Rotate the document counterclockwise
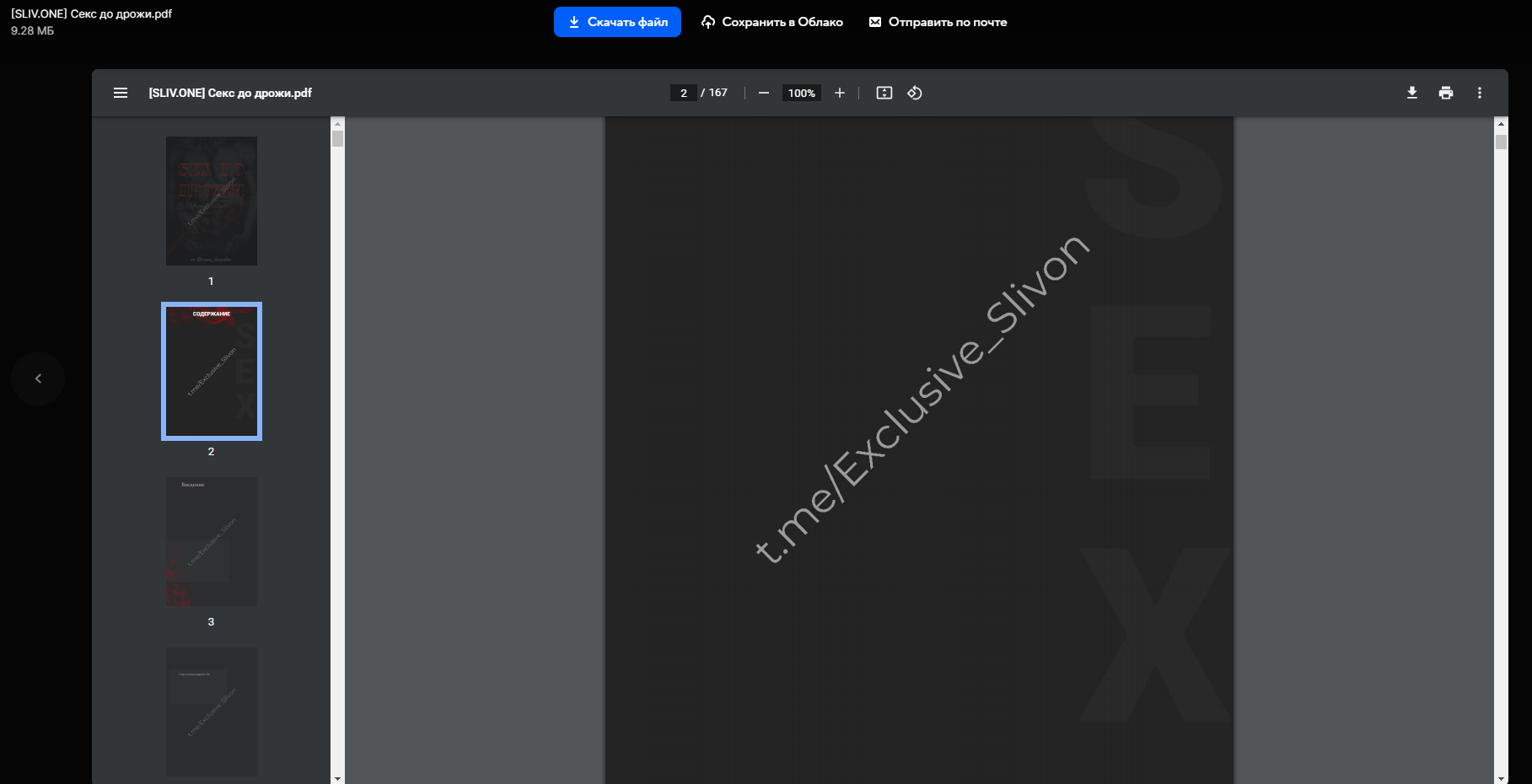The width and height of the screenshot is (1532, 784). 915,93
